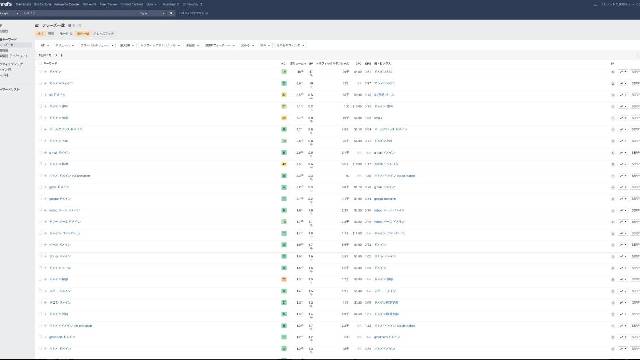
Task: Open Site Explorer in the top navigation
Action: click(x=42, y=4)
